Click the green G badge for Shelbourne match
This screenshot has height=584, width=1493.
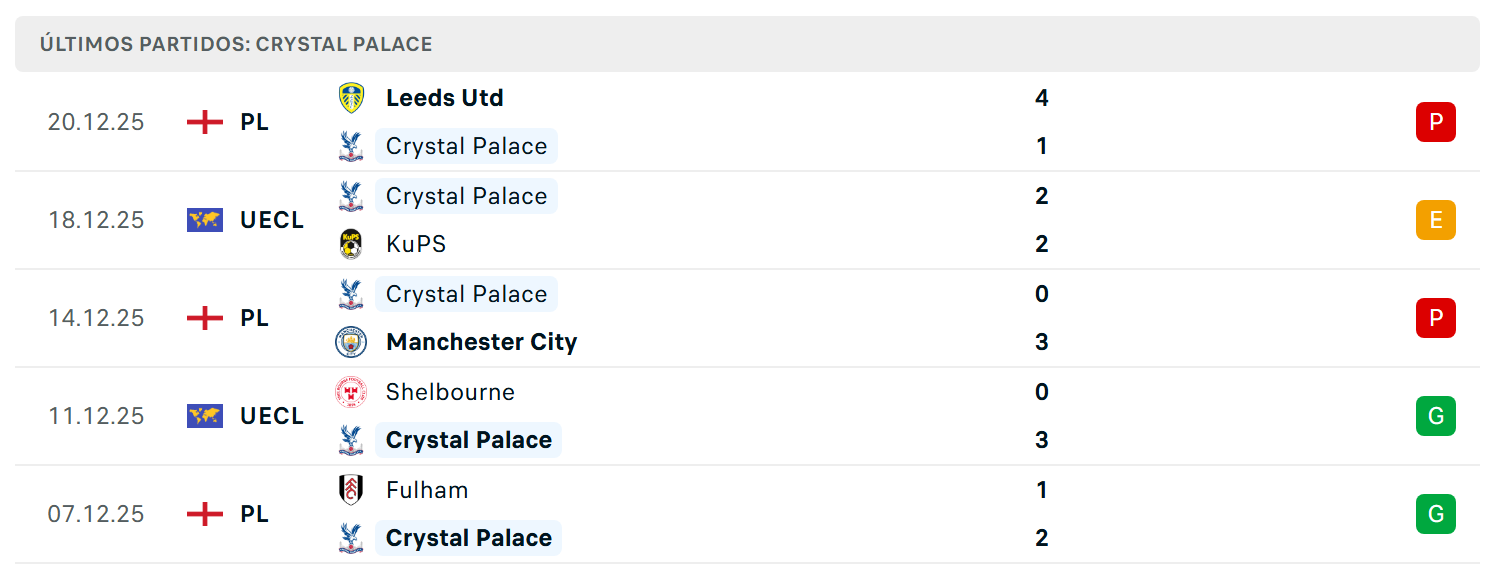click(1436, 416)
